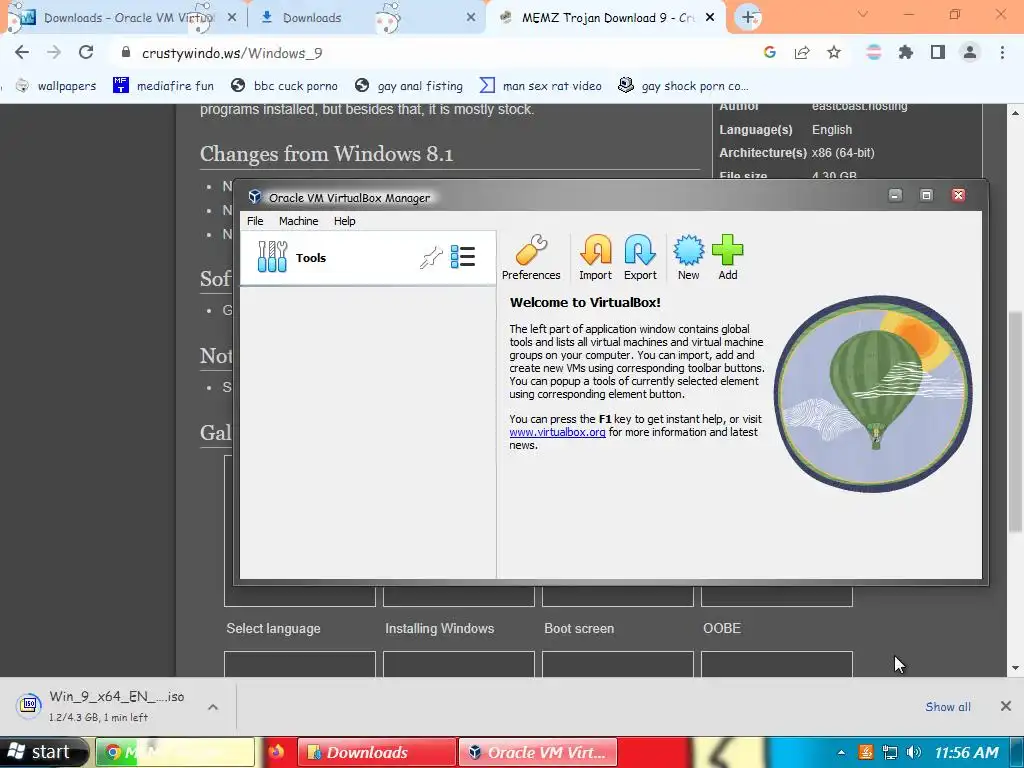Image resolution: width=1024 pixels, height=768 pixels.
Task: Select Tools in VirtualBox left pane
Action: (x=368, y=257)
